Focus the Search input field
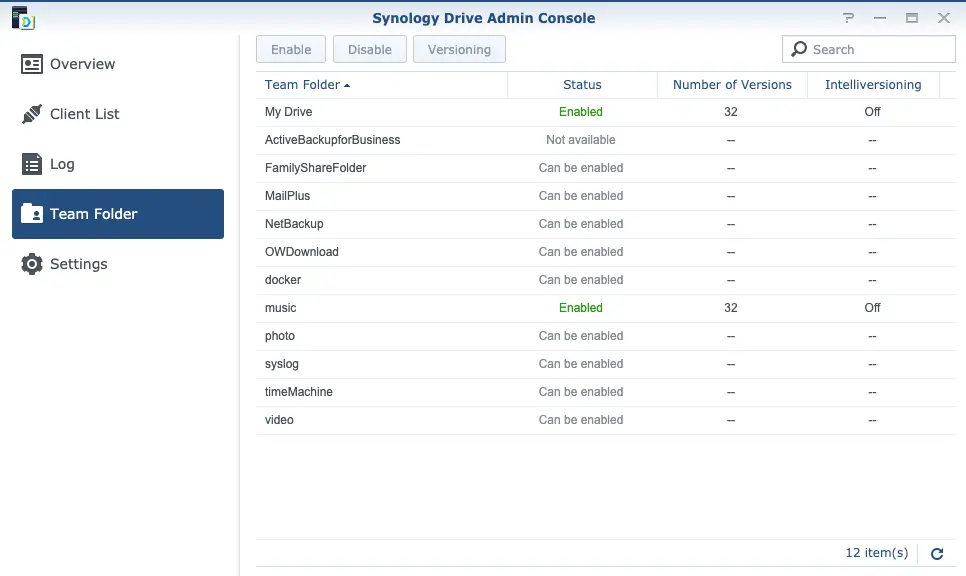 [x=869, y=49]
